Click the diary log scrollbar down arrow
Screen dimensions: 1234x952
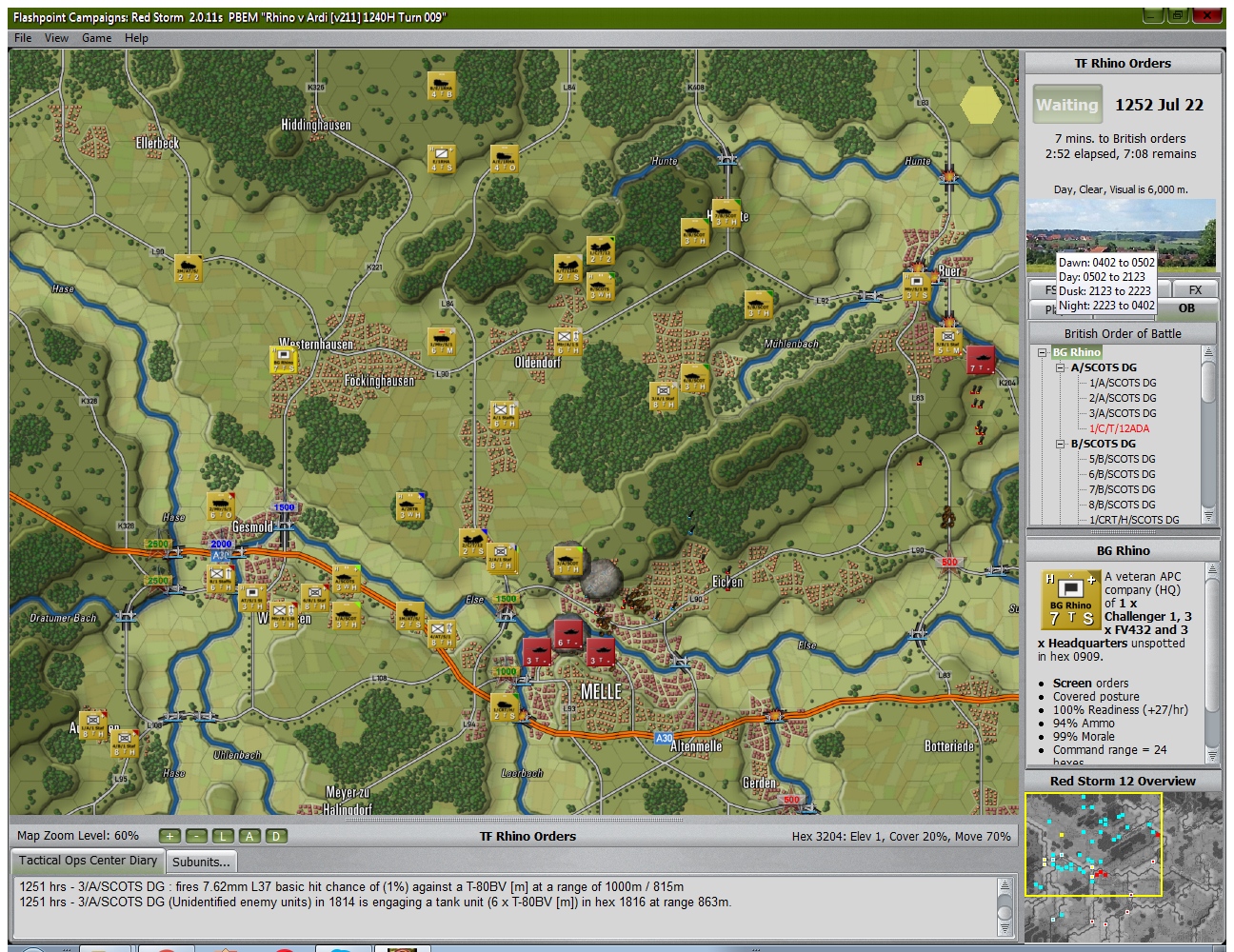[x=1005, y=929]
